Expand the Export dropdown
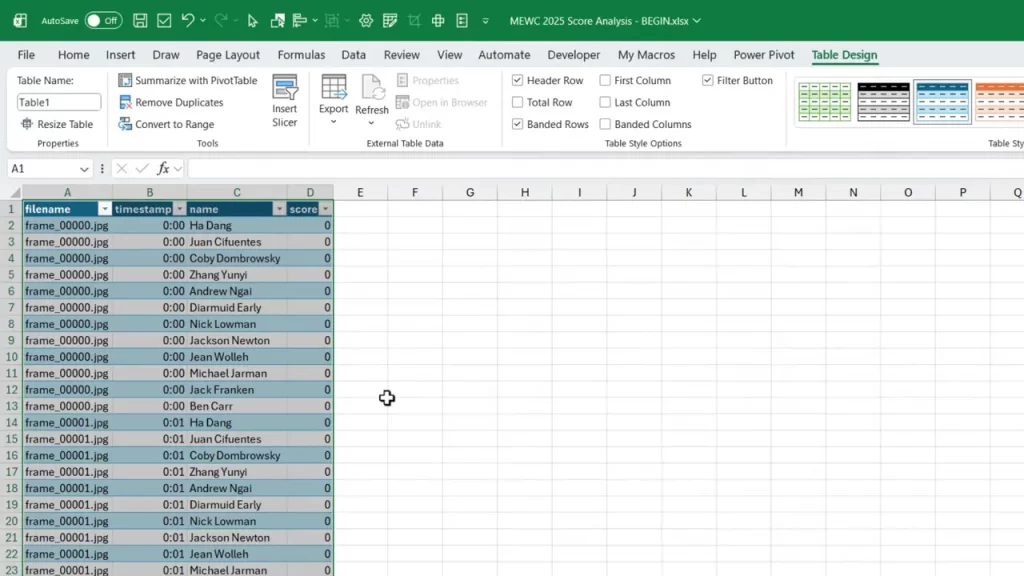 [x=333, y=122]
